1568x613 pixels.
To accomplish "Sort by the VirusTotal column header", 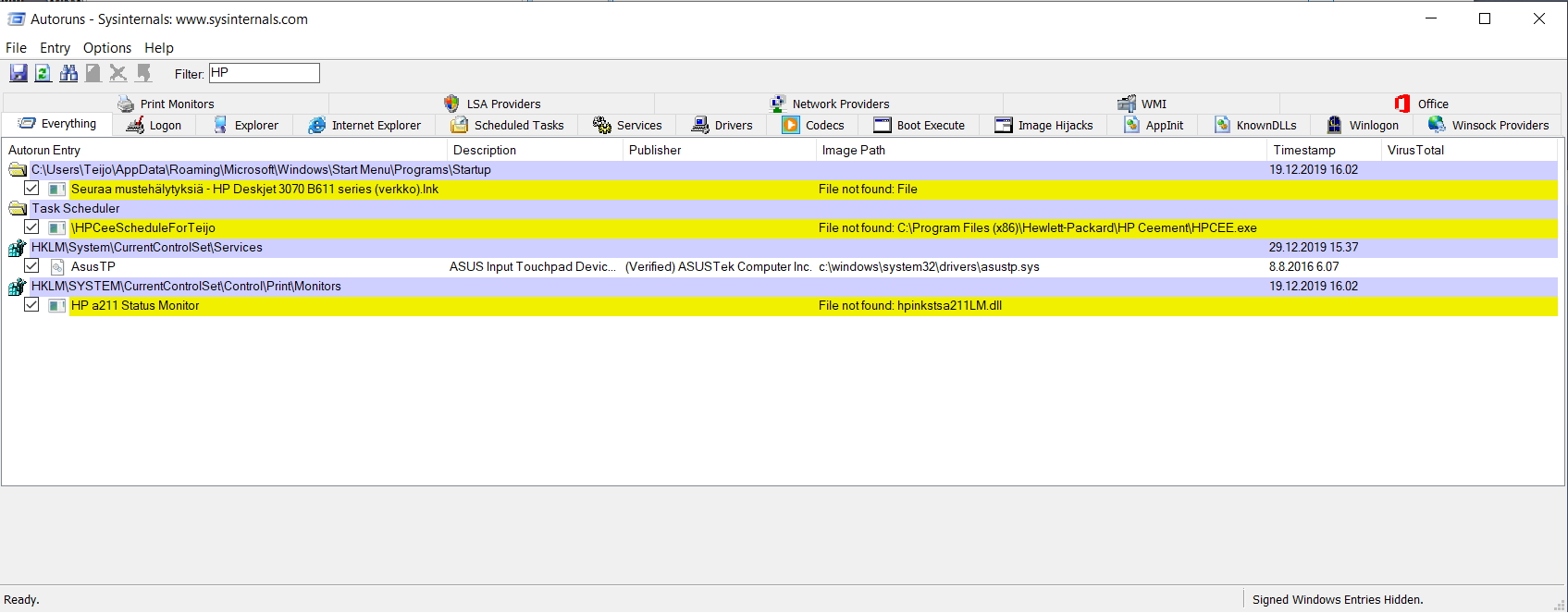I will (x=1469, y=150).
